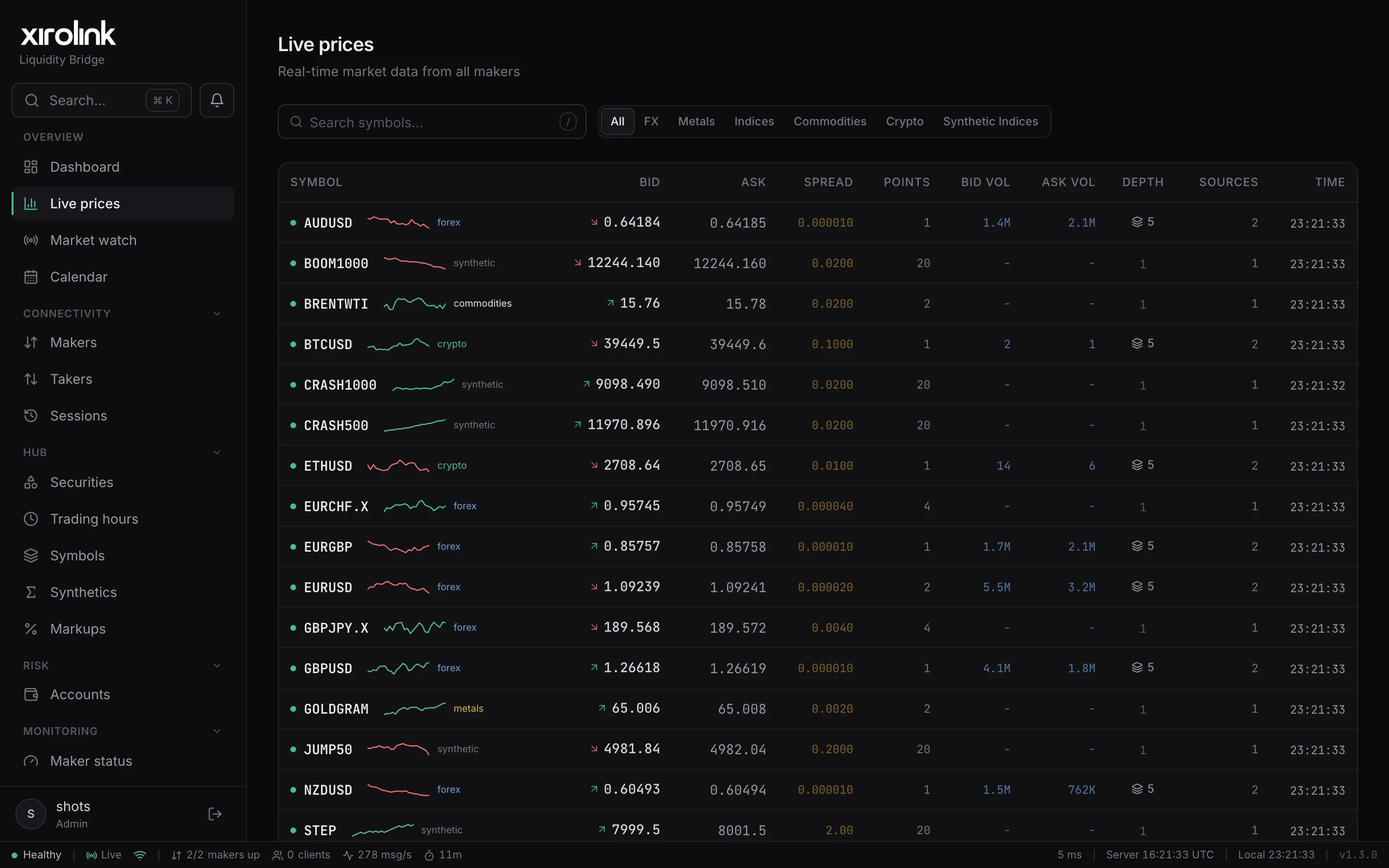
Task: Click the Takers arrows icon
Action: point(31,379)
